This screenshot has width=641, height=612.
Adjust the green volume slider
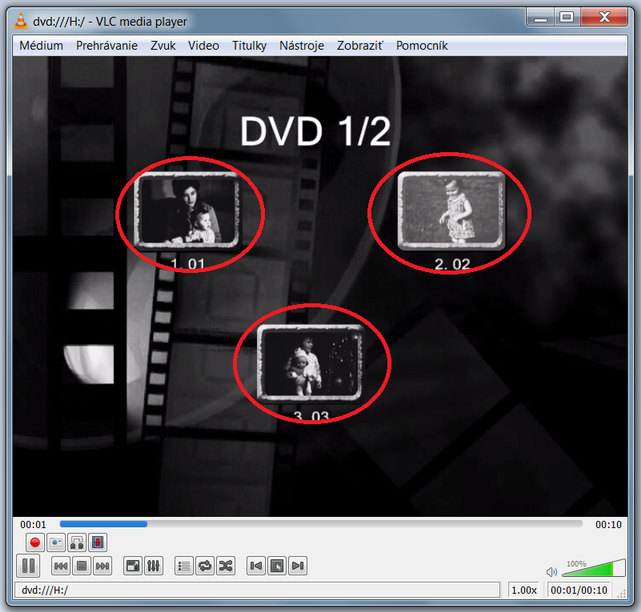[x=594, y=568]
